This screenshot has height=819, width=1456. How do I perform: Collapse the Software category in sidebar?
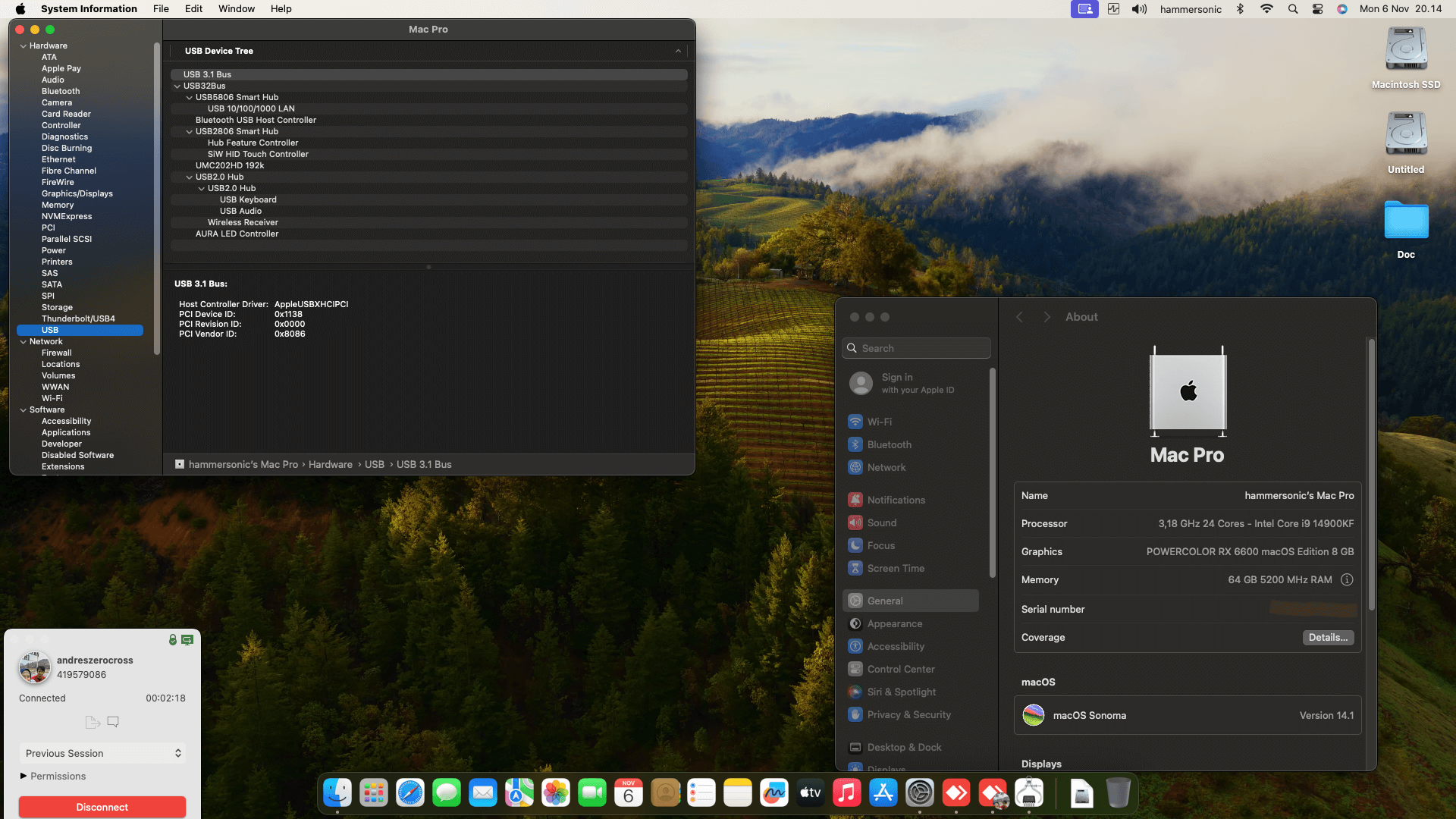click(x=23, y=410)
